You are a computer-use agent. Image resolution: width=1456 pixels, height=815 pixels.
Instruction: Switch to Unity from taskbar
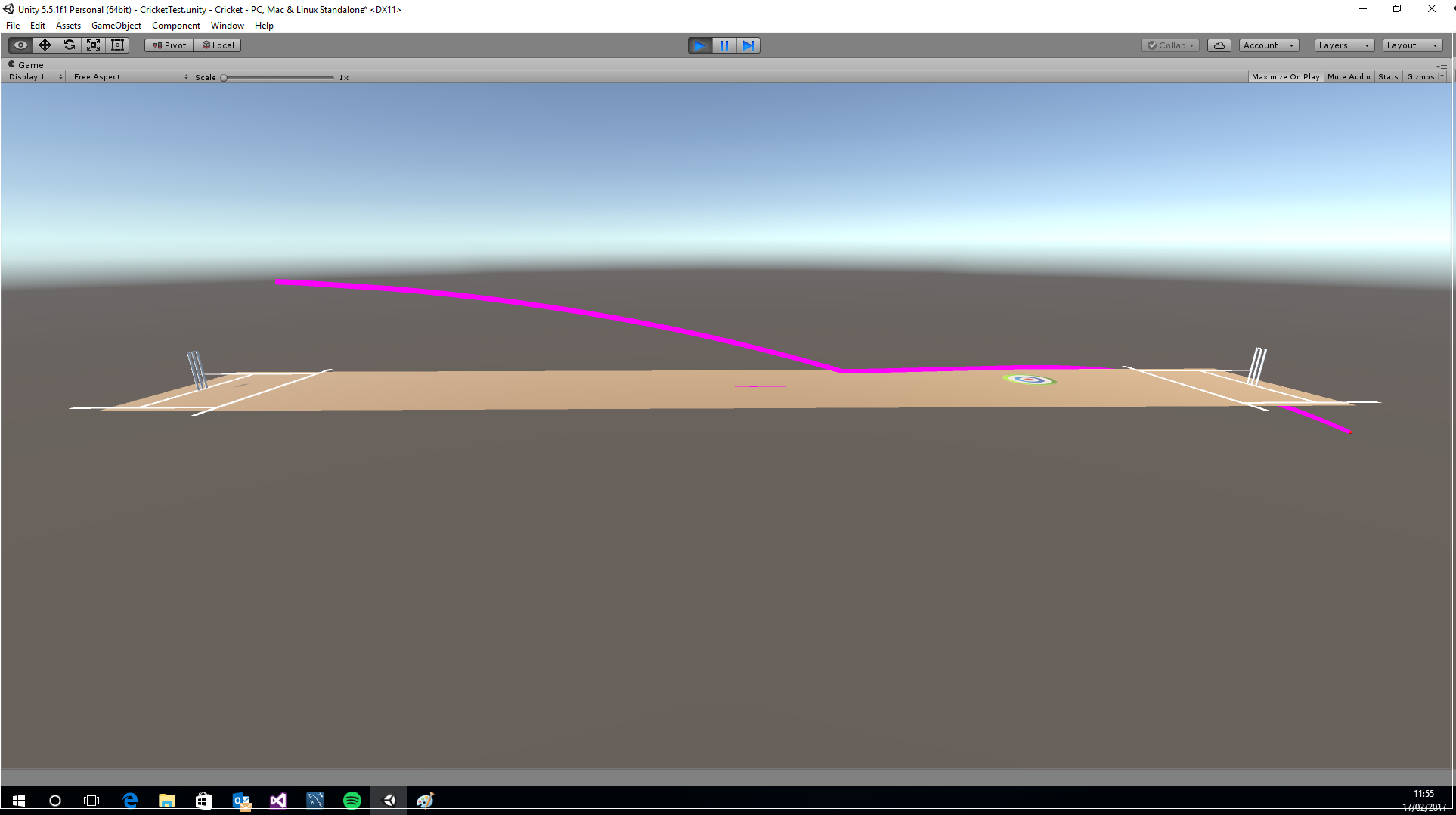pyautogui.click(x=389, y=801)
